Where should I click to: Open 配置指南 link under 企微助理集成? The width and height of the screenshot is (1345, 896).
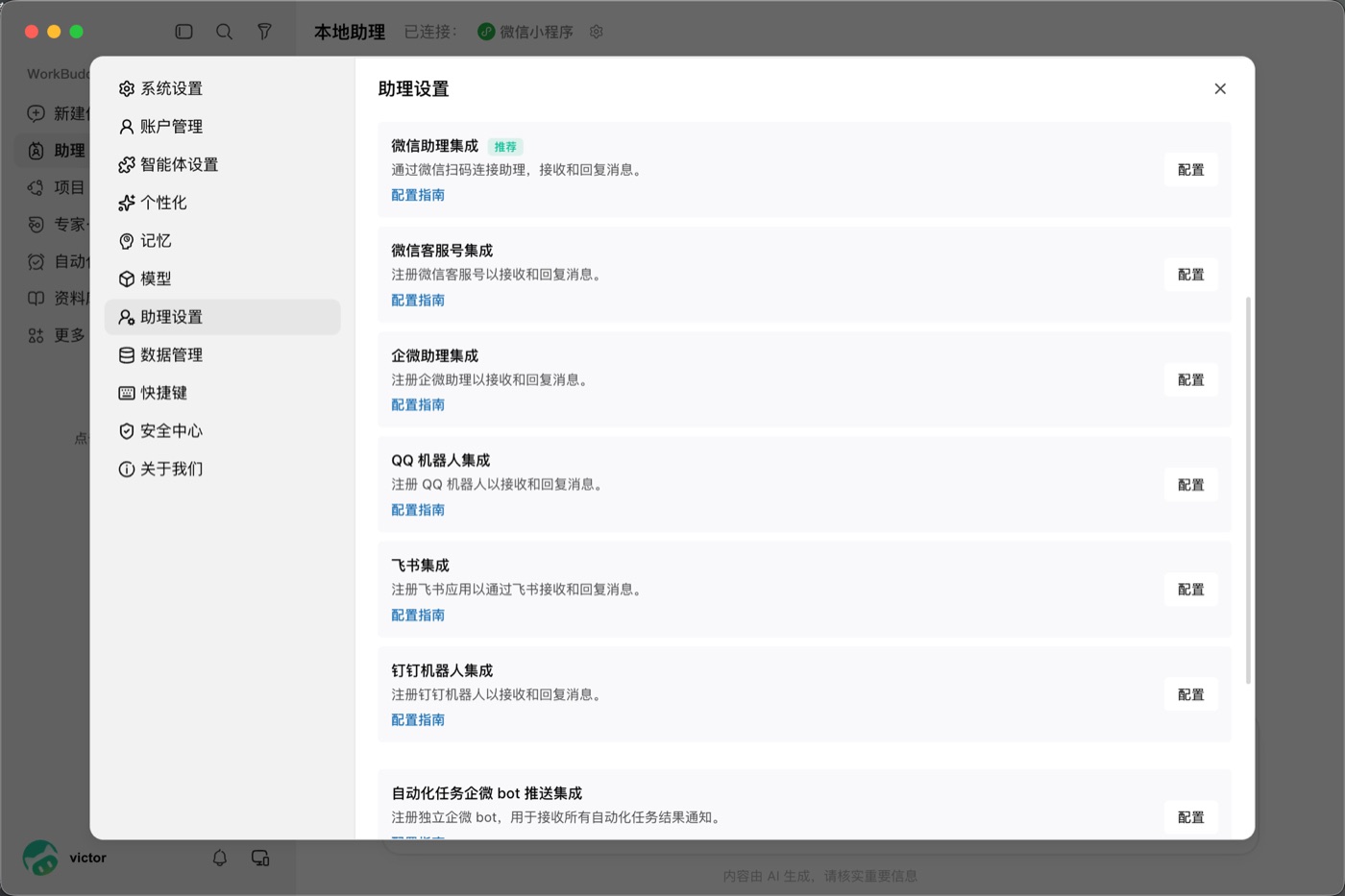coord(418,405)
